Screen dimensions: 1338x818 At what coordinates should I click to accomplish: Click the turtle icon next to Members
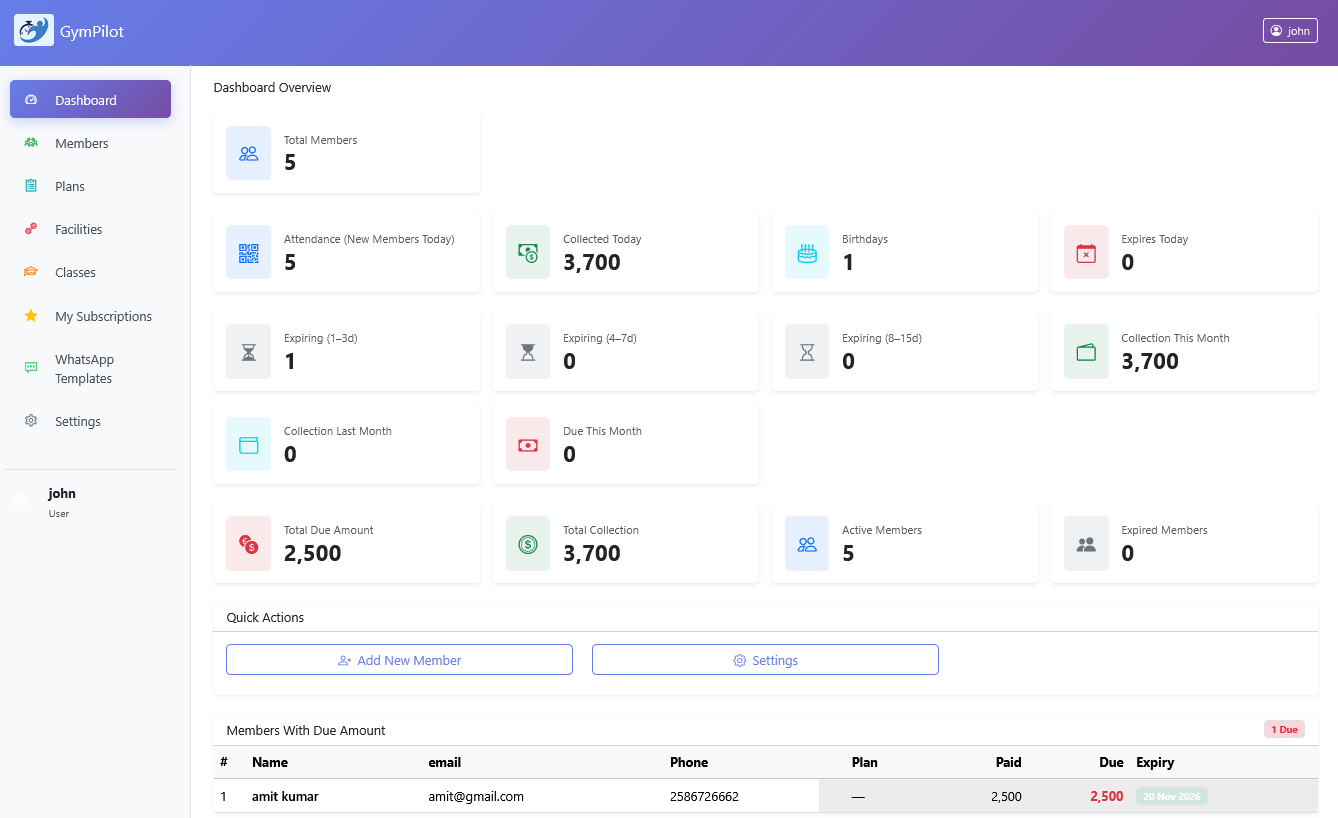[30, 143]
